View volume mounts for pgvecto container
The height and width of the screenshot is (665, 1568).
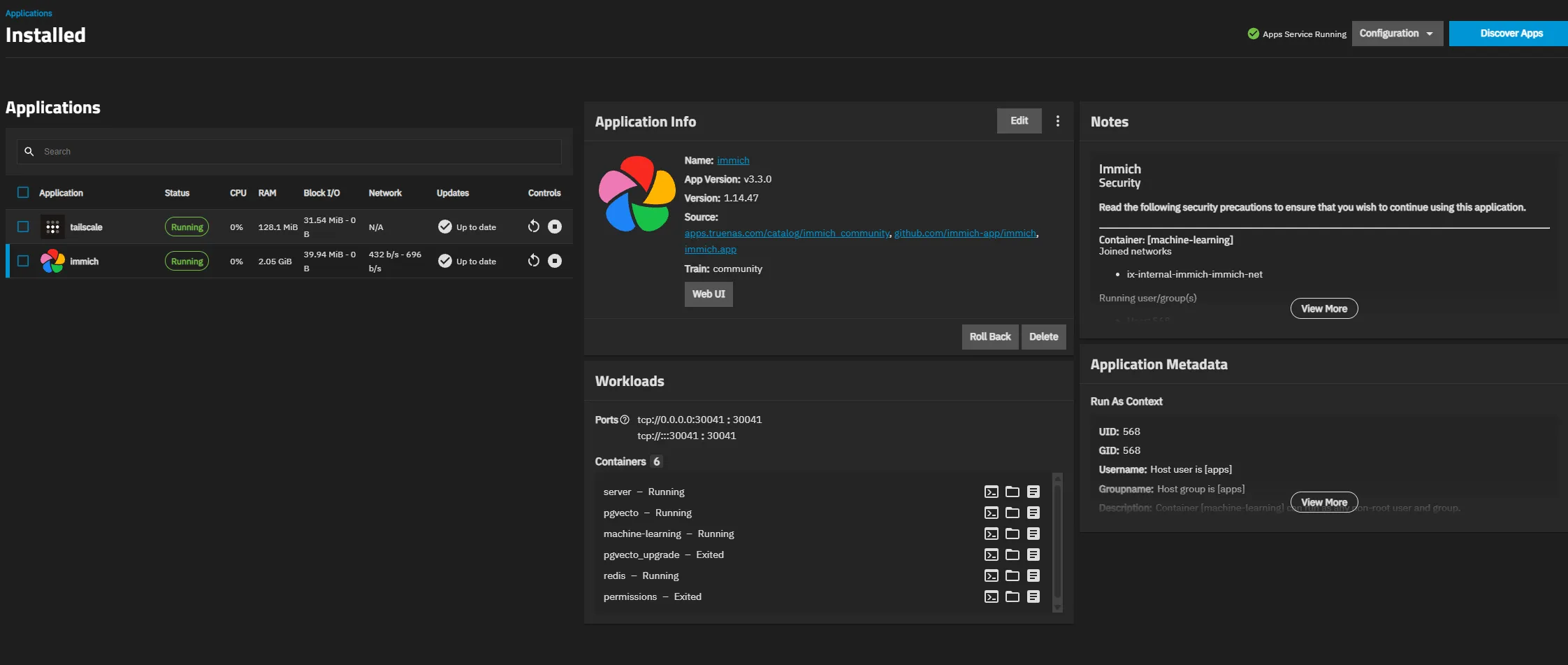click(1012, 513)
